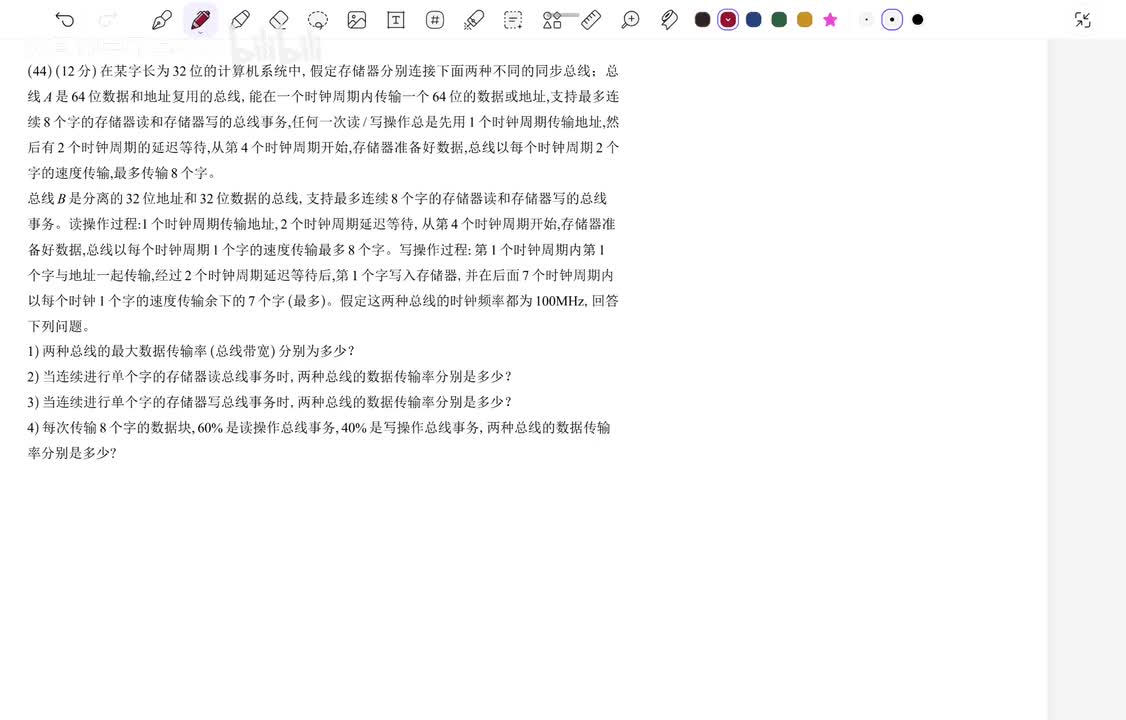Open the hashtag tag tool
This screenshot has width=1126, height=720.
point(434,20)
